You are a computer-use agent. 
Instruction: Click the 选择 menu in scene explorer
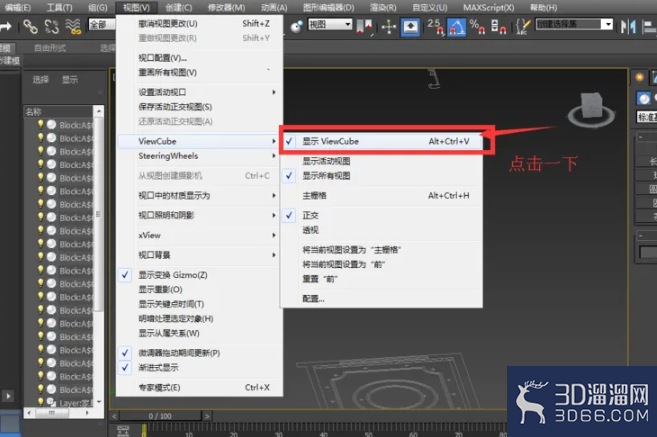pos(41,80)
